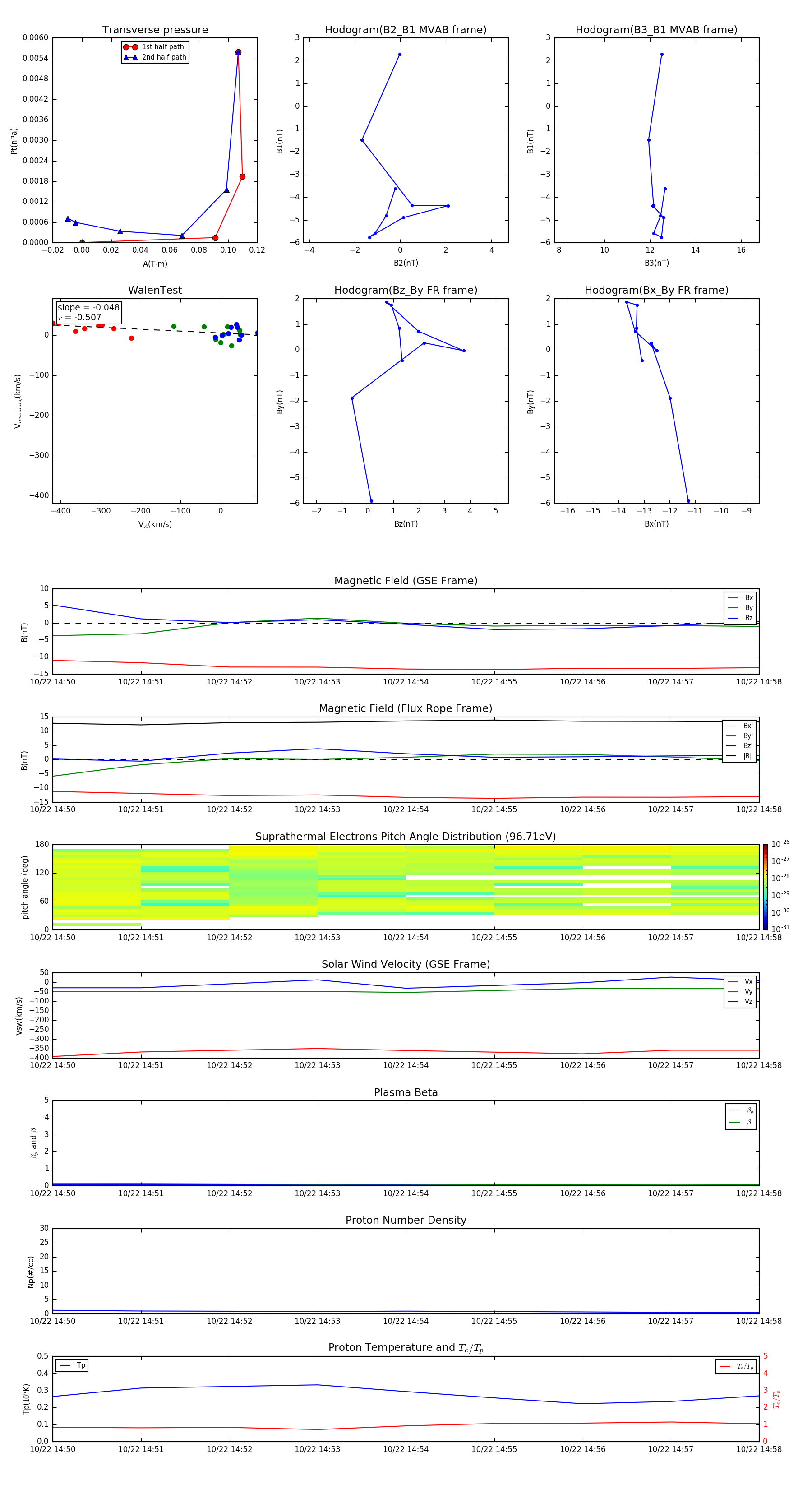The width and height of the screenshot is (812, 1489).
Task: Click the 'Bz' legend entry in GSE plot
Action: click(x=740, y=618)
